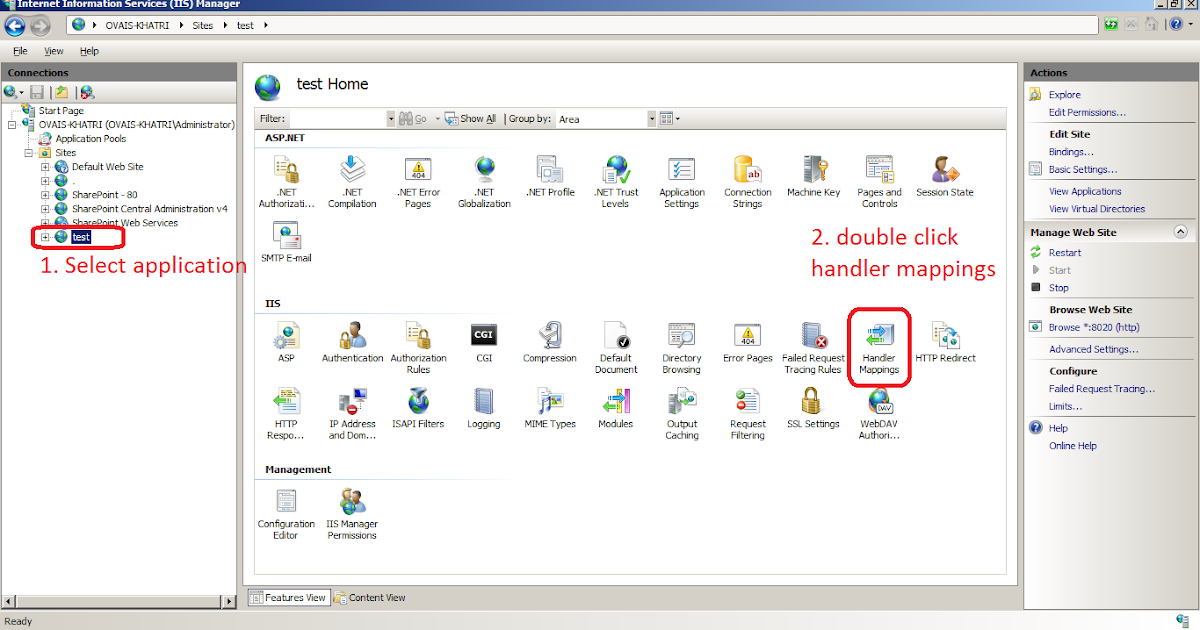Image resolution: width=1200 pixels, height=630 pixels.
Task: Select the Modules feature icon
Action: 615,408
